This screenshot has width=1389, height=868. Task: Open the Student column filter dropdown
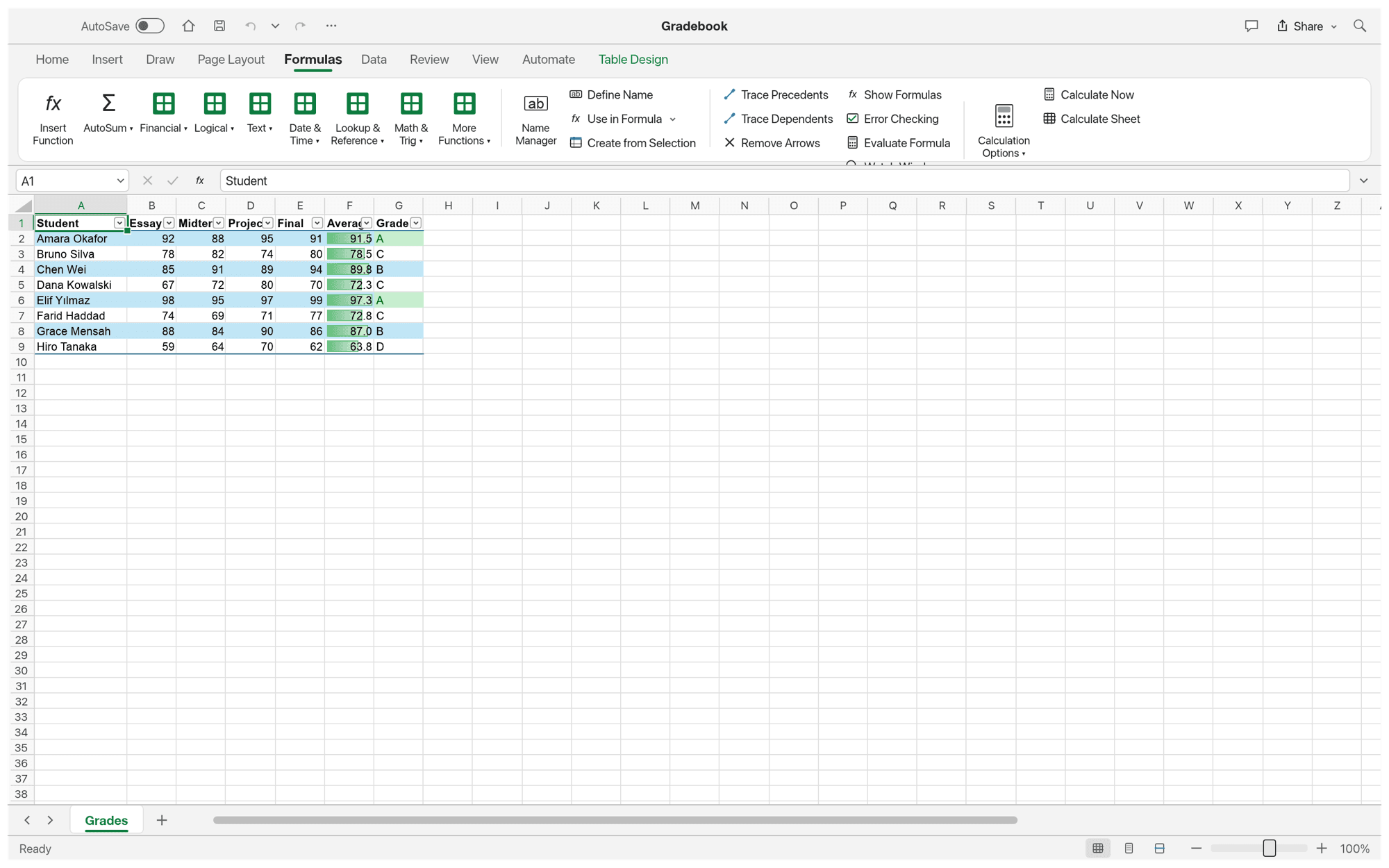(x=119, y=223)
